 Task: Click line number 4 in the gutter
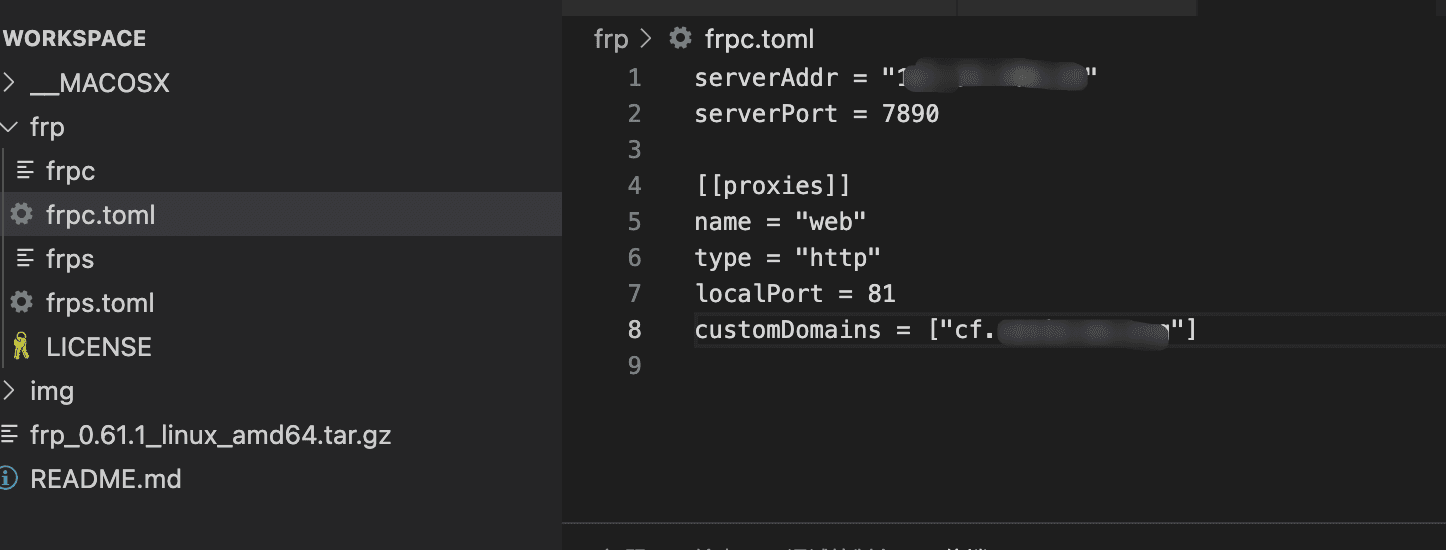point(635,186)
